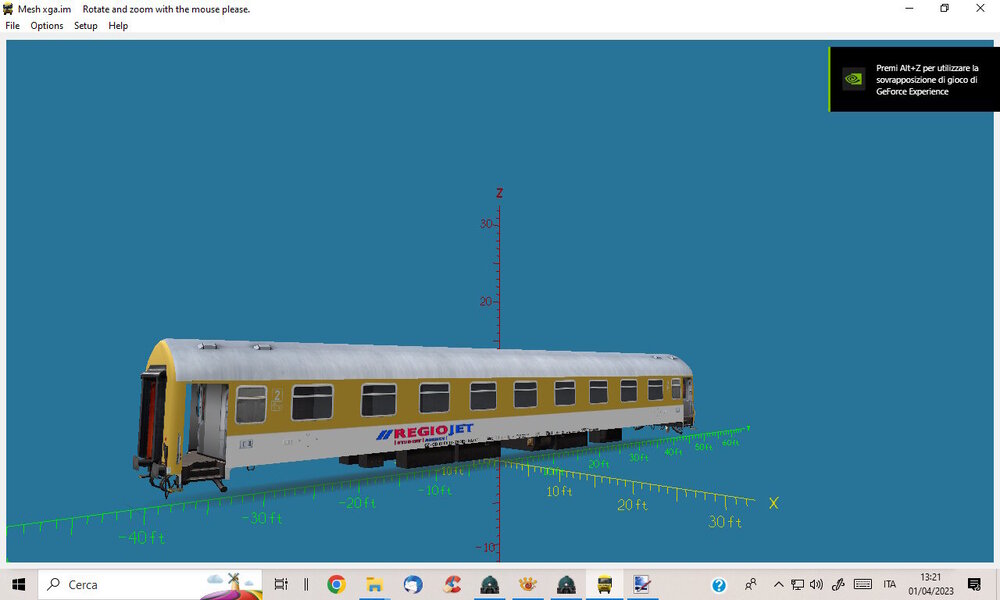Open the second dark dome app in taskbar
The height and width of the screenshot is (600, 1000).
566,584
